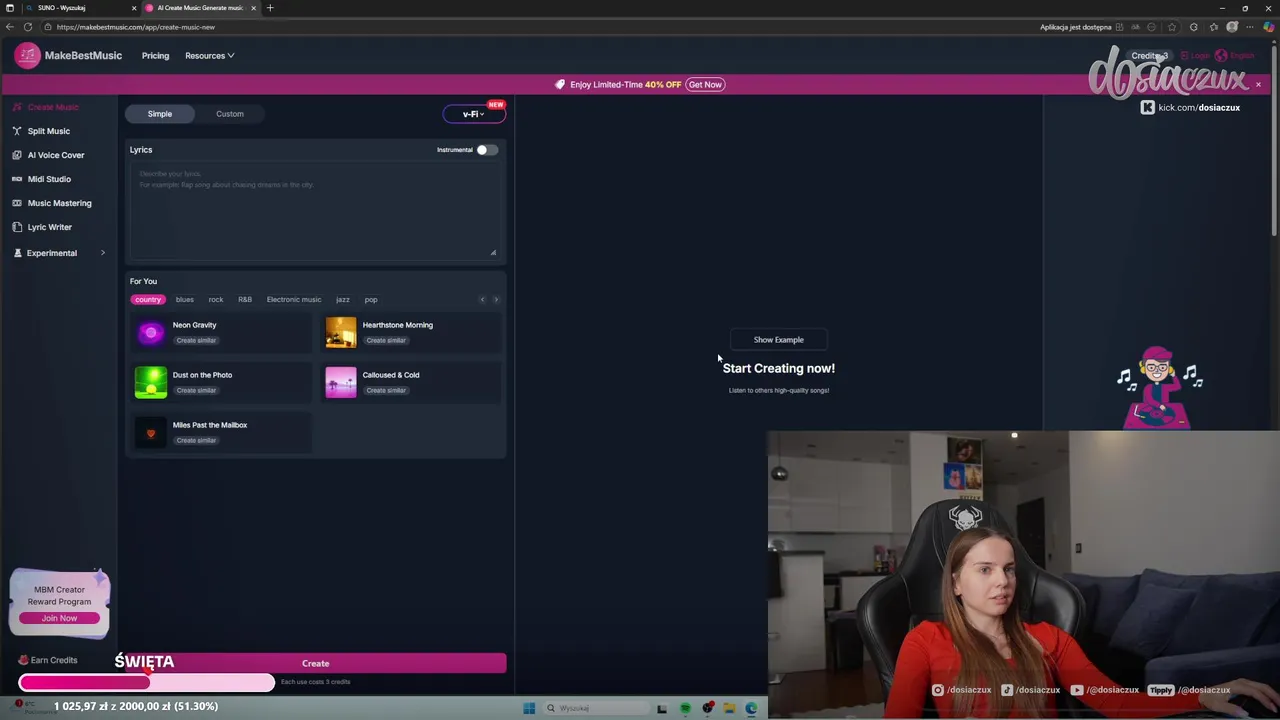Image resolution: width=1280 pixels, height=720 pixels.
Task: Open File Explorer from the taskbar
Action: click(x=731, y=708)
